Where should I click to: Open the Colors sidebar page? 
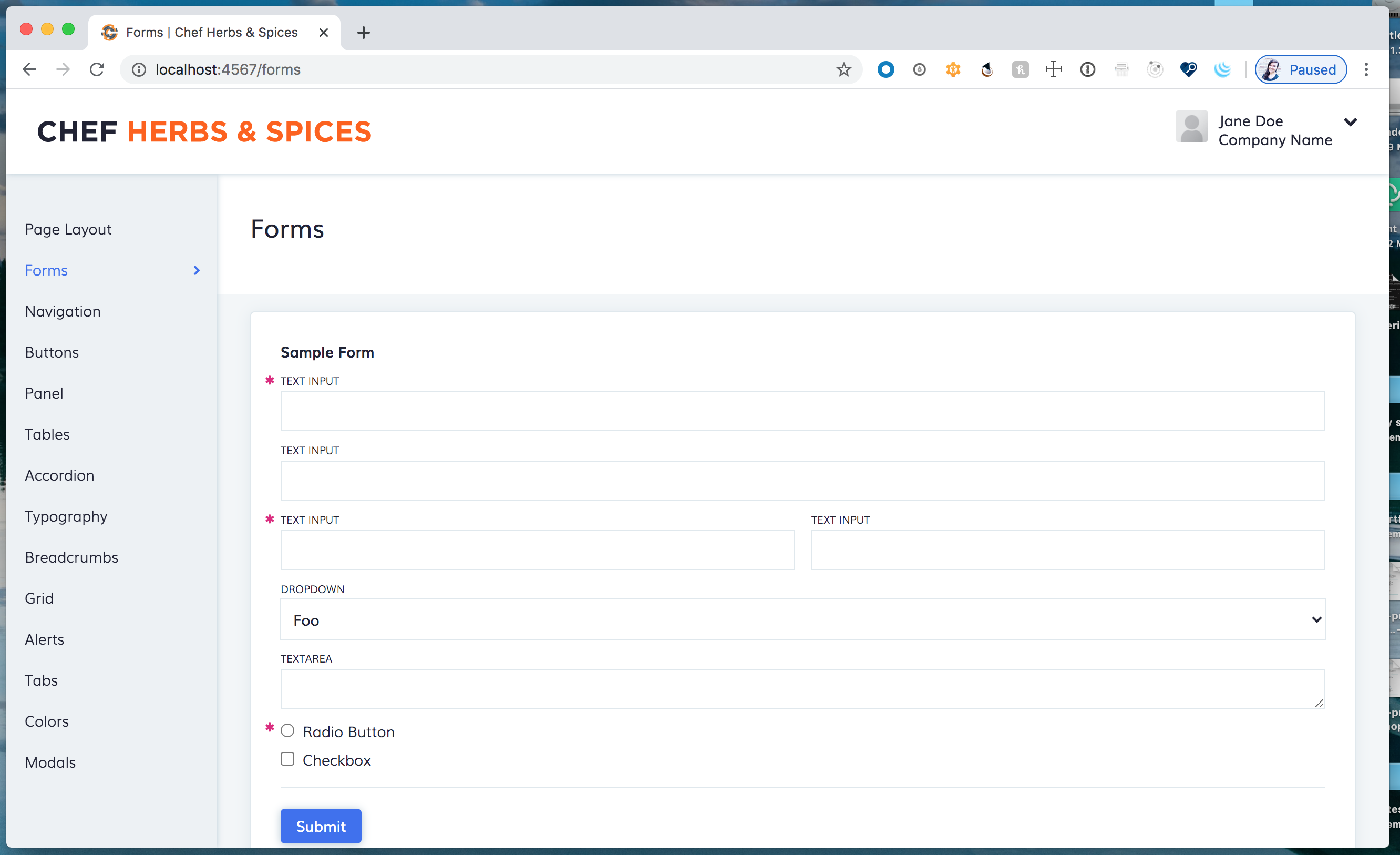tap(47, 721)
